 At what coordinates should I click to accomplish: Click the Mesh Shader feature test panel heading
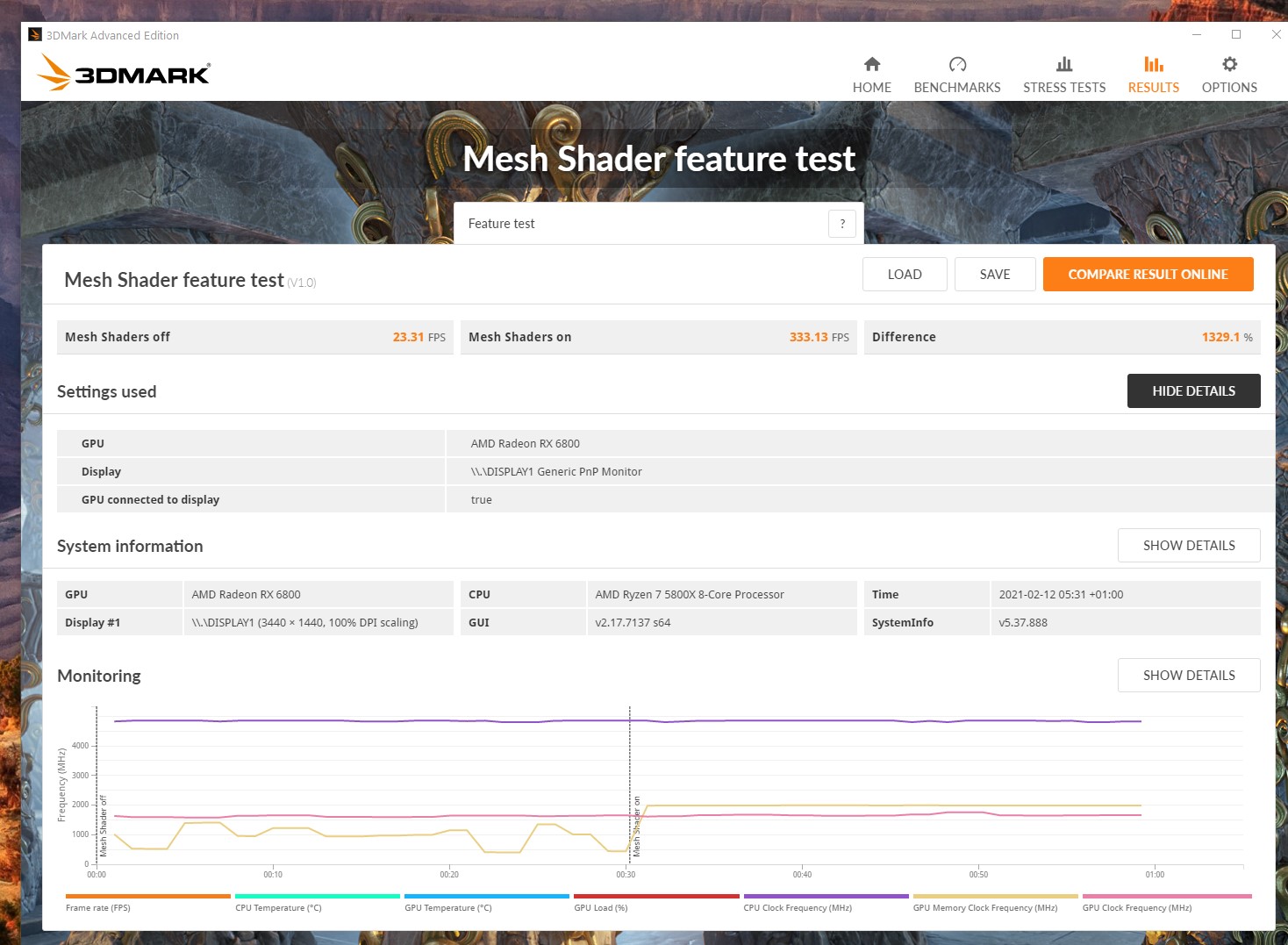[174, 280]
